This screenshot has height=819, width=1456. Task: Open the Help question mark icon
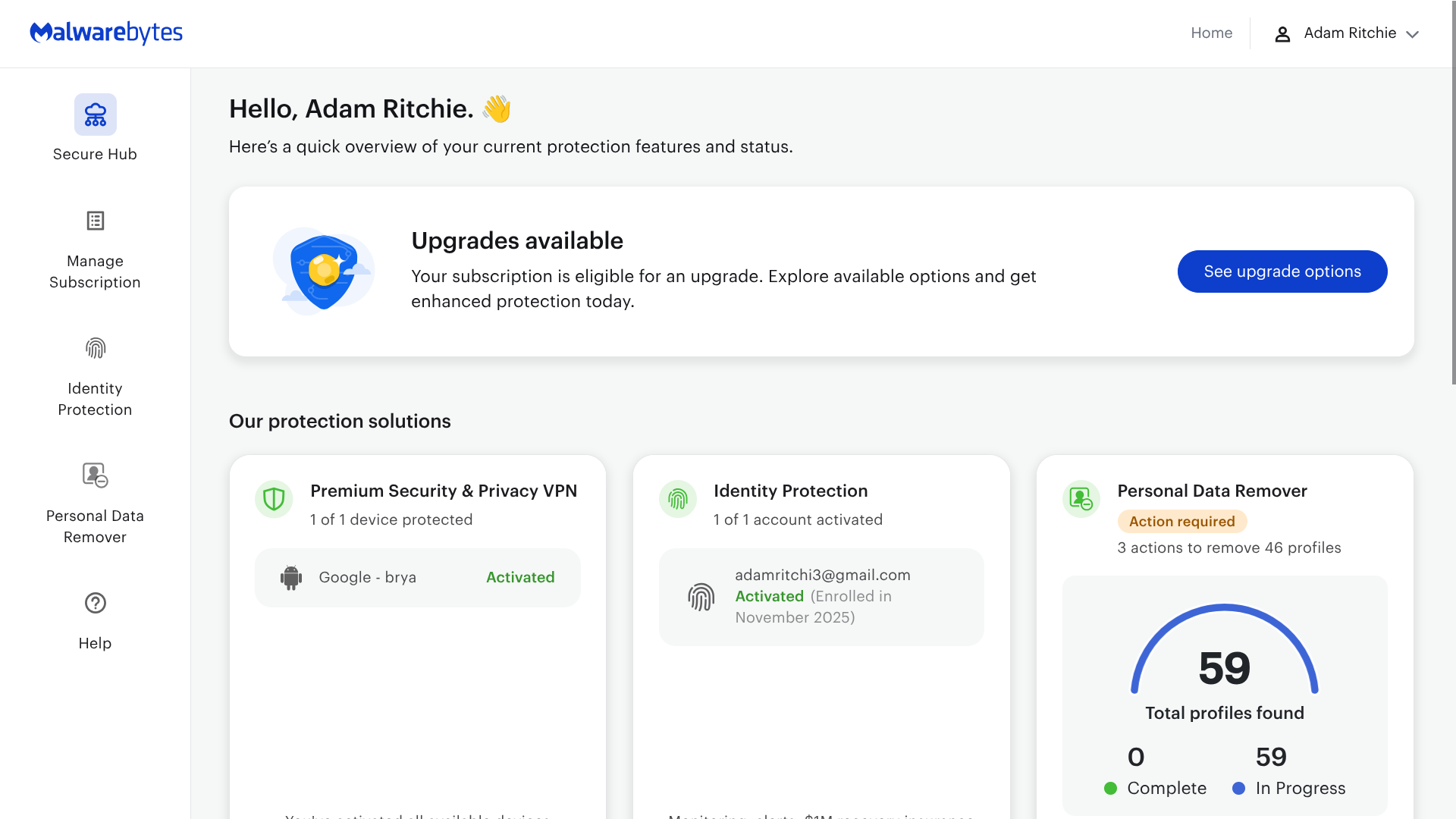(x=96, y=603)
